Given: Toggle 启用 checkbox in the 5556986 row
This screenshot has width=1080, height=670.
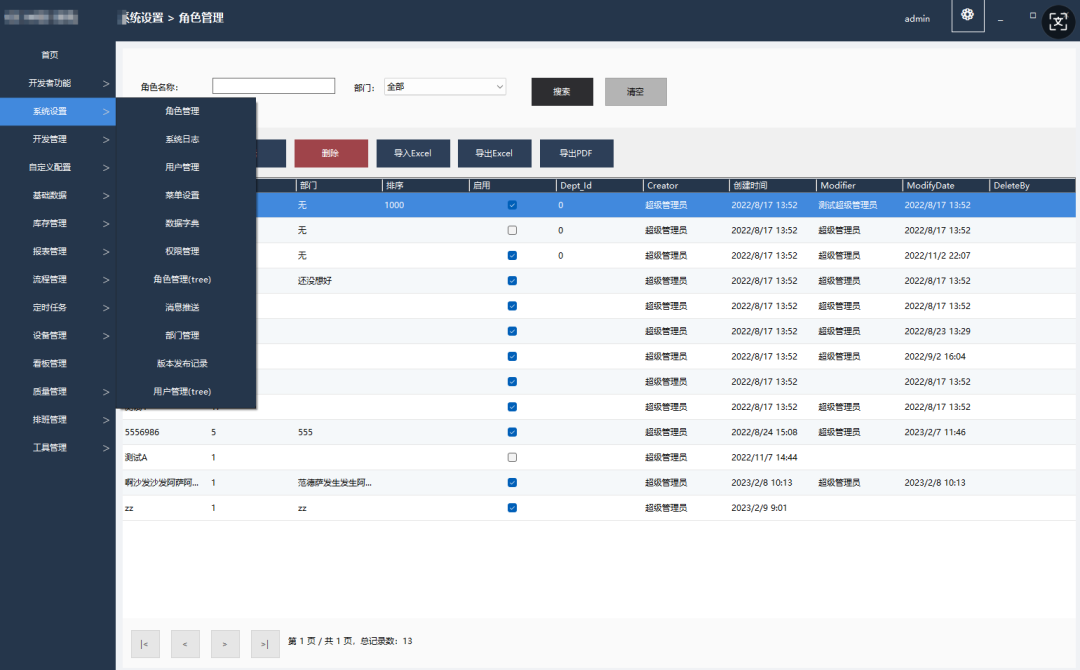Looking at the screenshot, I should click(512, 432).
